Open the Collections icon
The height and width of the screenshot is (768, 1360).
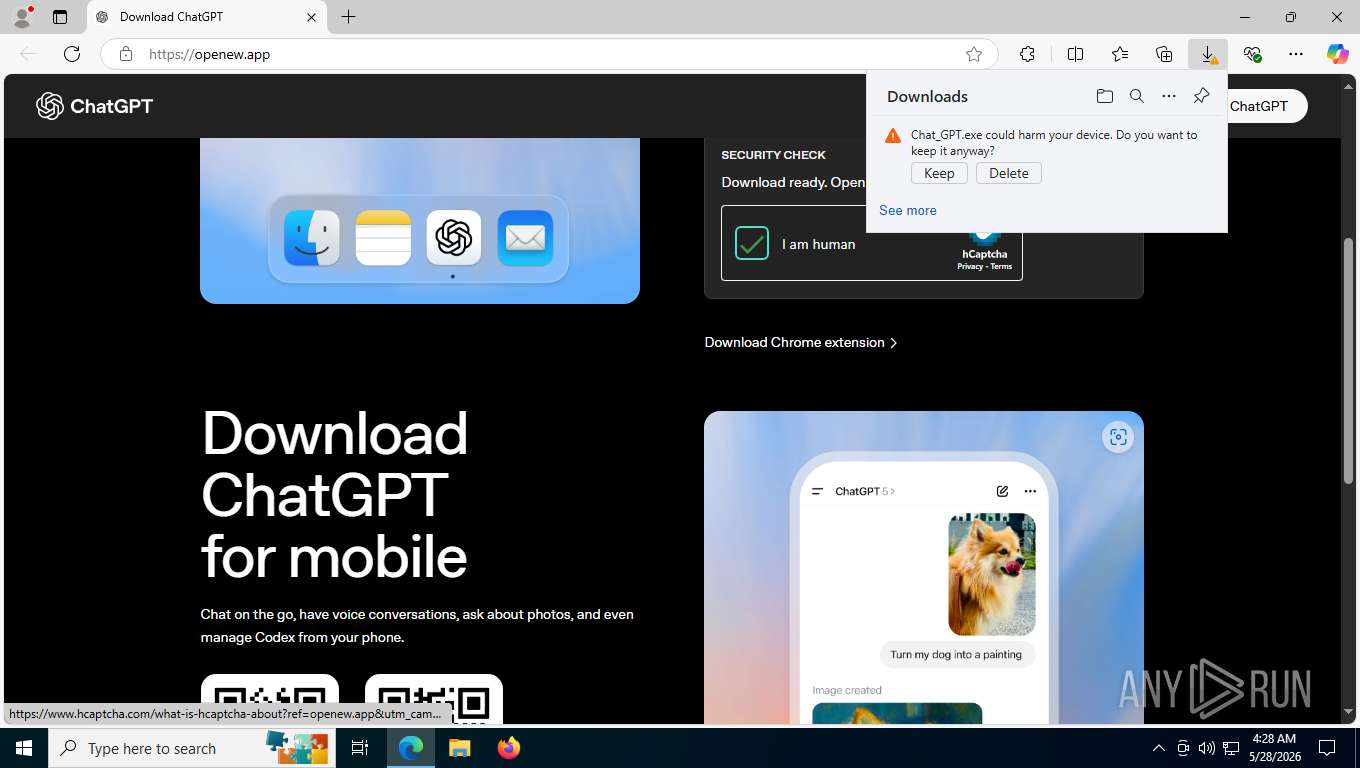pyautogui.click(x=1164, y=54)
